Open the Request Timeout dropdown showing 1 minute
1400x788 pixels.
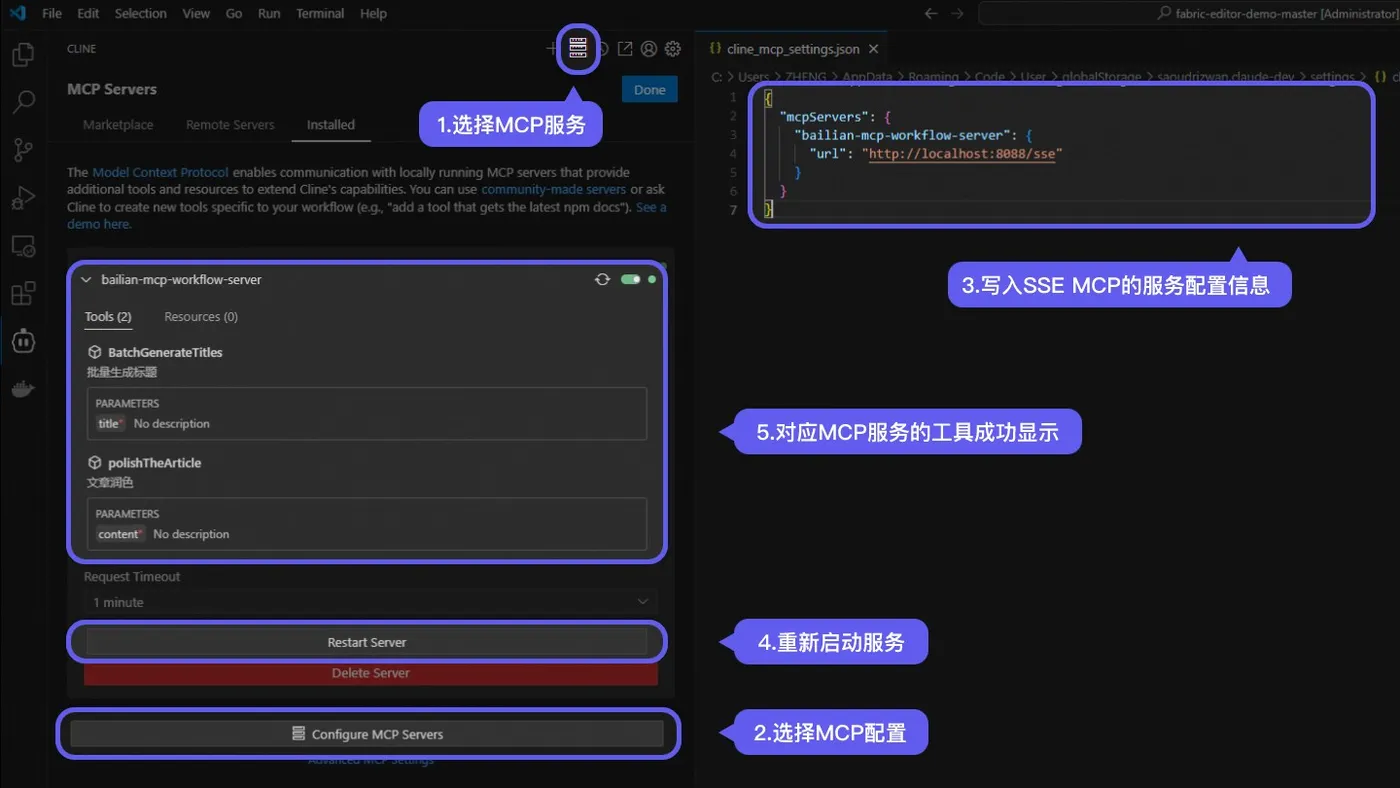[370, 602]
